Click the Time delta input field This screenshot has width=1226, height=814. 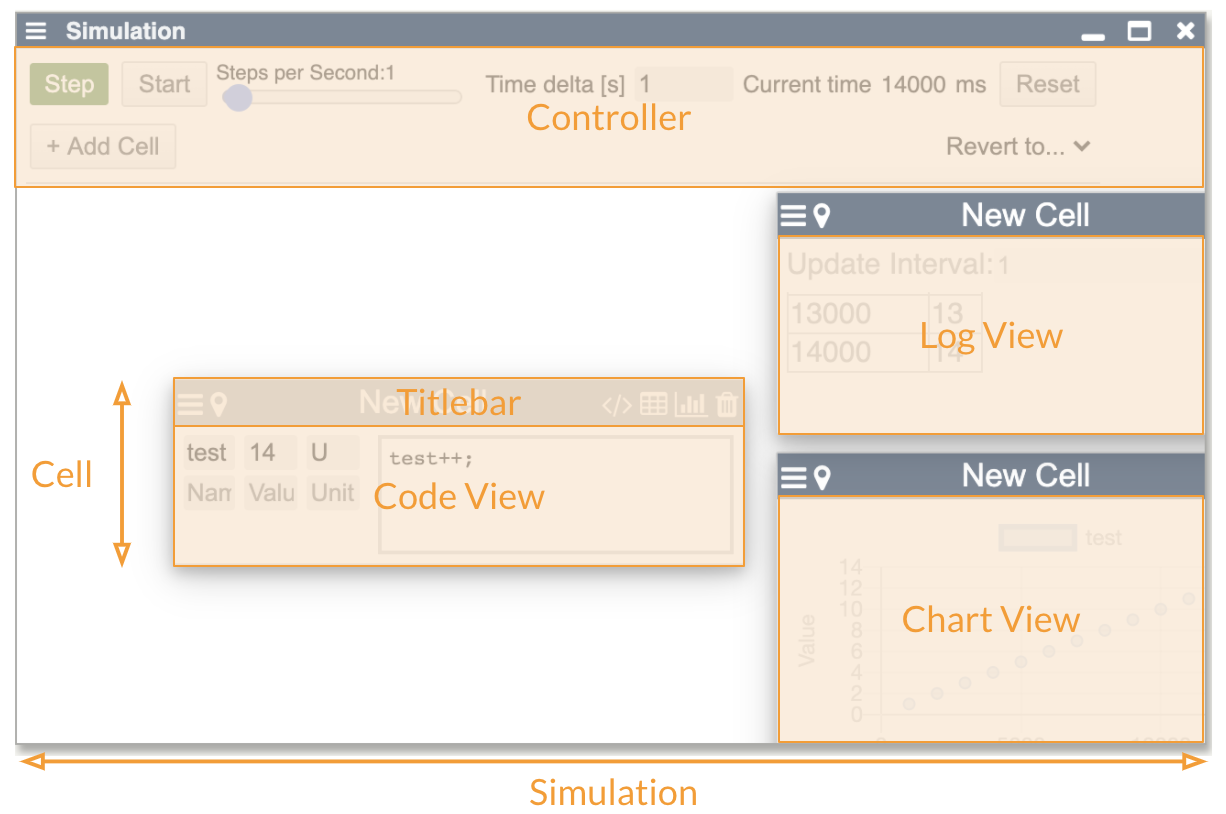[684, 84]
